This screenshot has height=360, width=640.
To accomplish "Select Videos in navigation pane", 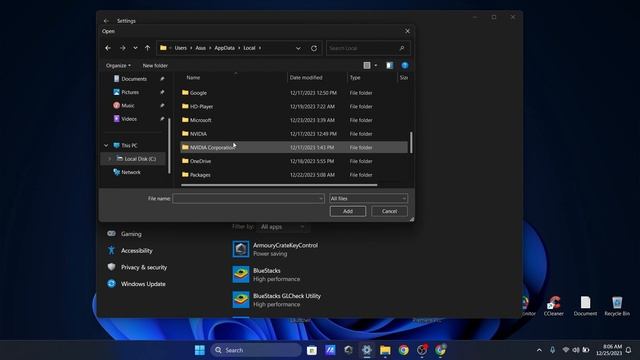I will [129, 119].
